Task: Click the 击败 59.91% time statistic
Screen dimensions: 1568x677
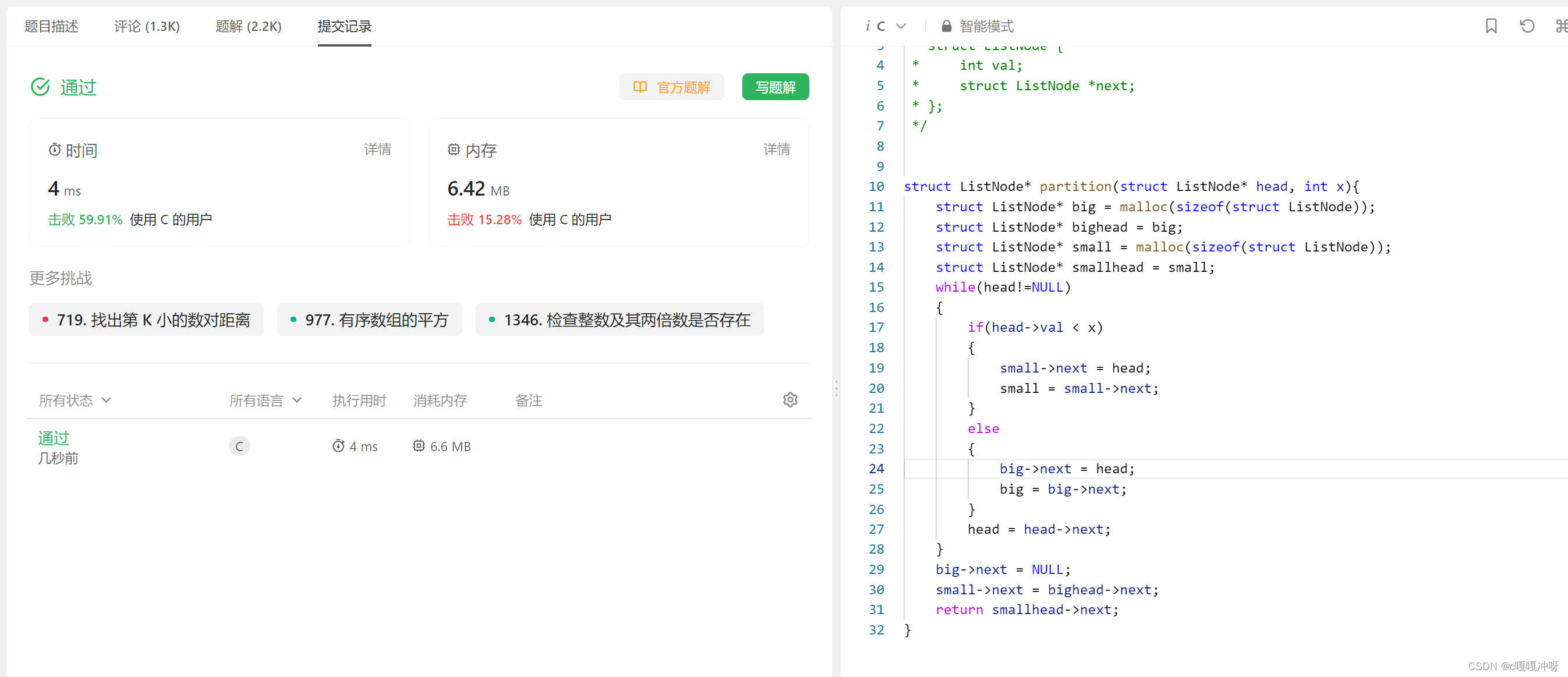Action: tap(85, 219)
